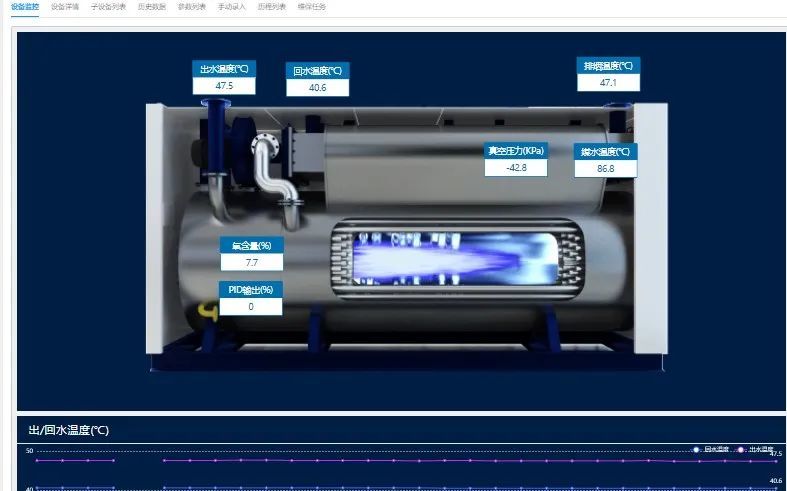Click the PID输出 value box

click(250, 307)
